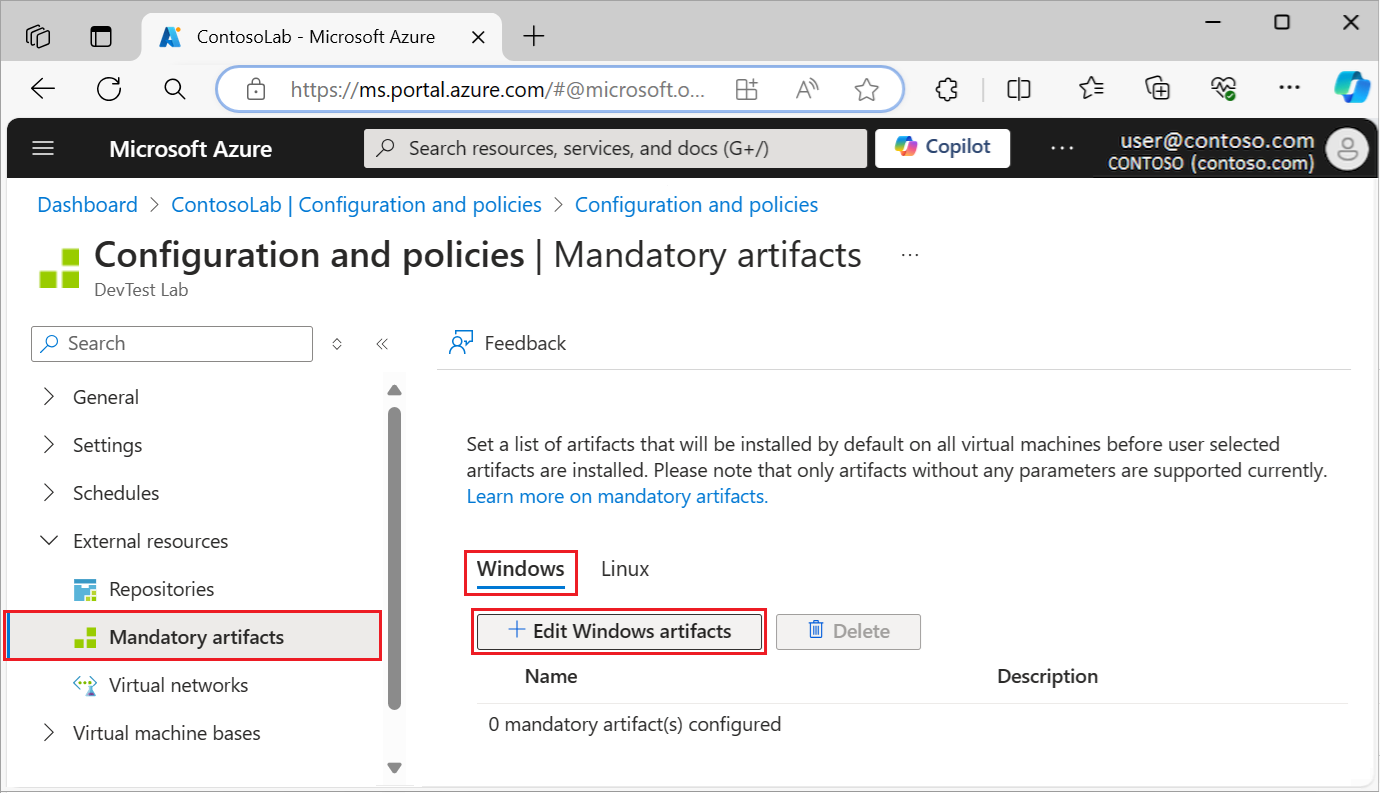Viewport: 1380px width, 793px height.
Task: Click the Azure global search box
Action: pyautogui.click(x=615, y=148)
